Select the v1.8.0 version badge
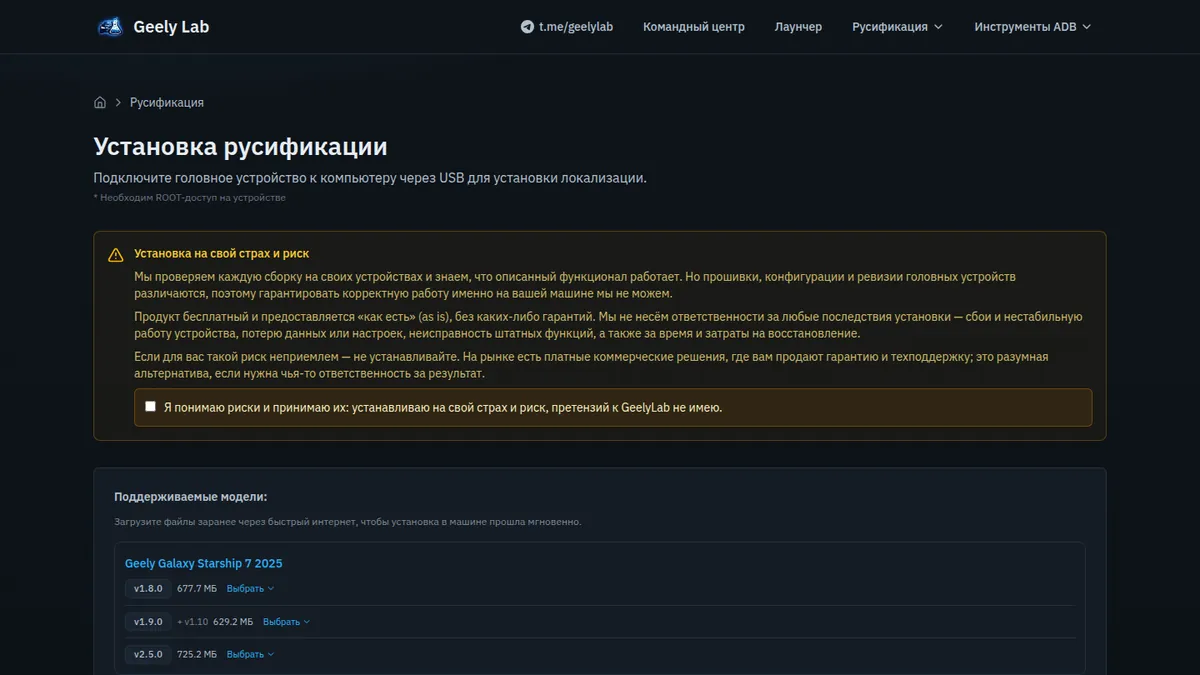 click(148, 588)
